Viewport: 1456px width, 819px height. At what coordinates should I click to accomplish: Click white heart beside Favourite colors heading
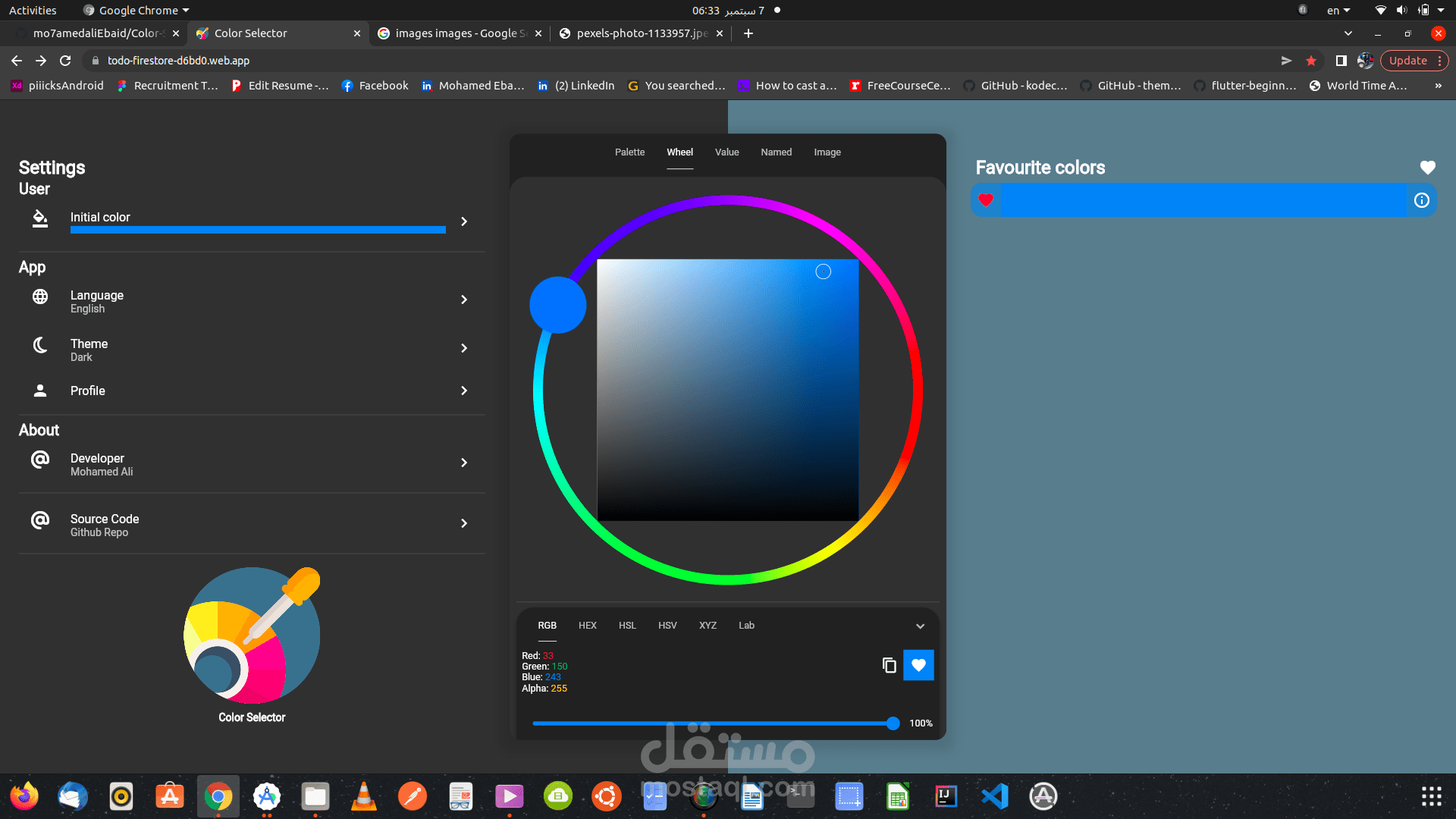[x=1427, y=168]
